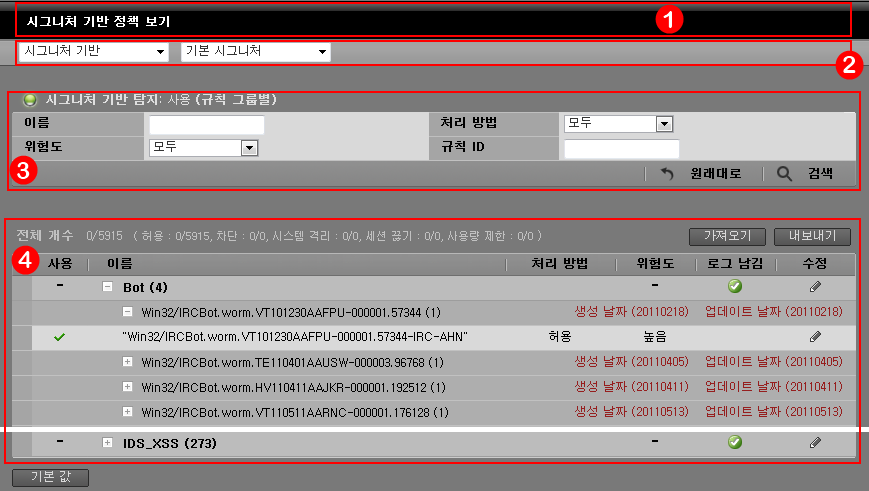869x491 pixels.
Task: Toggle the use state of IDS_XSS group
Action: (60, 442)
